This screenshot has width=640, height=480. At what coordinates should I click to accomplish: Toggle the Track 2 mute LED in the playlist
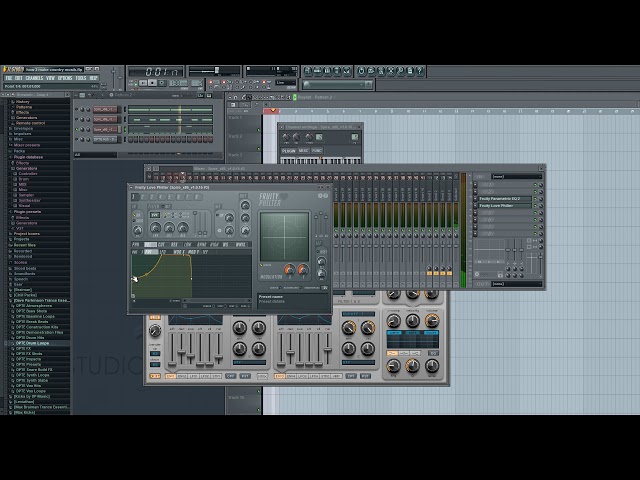click(x=258, y=149)
